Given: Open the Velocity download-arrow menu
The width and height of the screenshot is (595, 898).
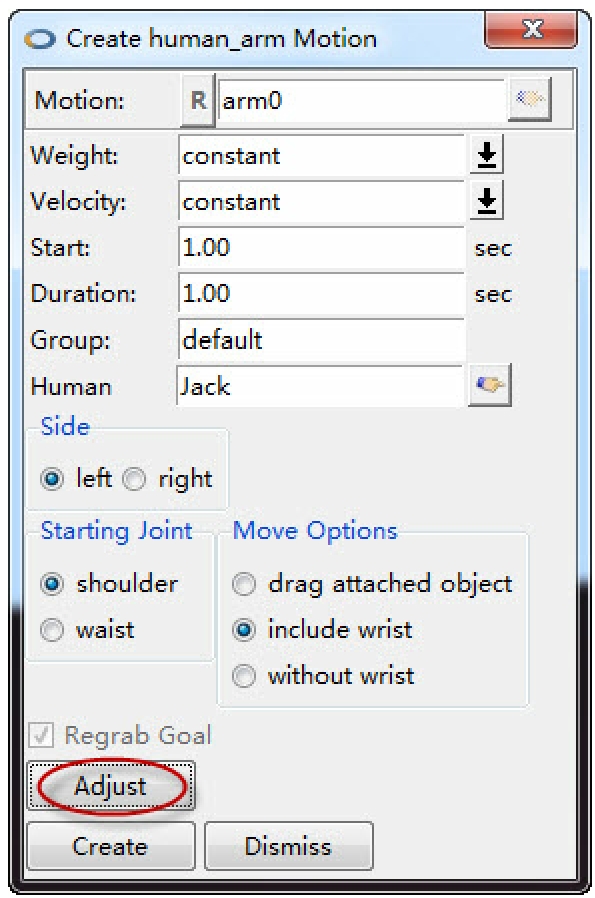Looking at the screenshot, I should pos(487,200).
